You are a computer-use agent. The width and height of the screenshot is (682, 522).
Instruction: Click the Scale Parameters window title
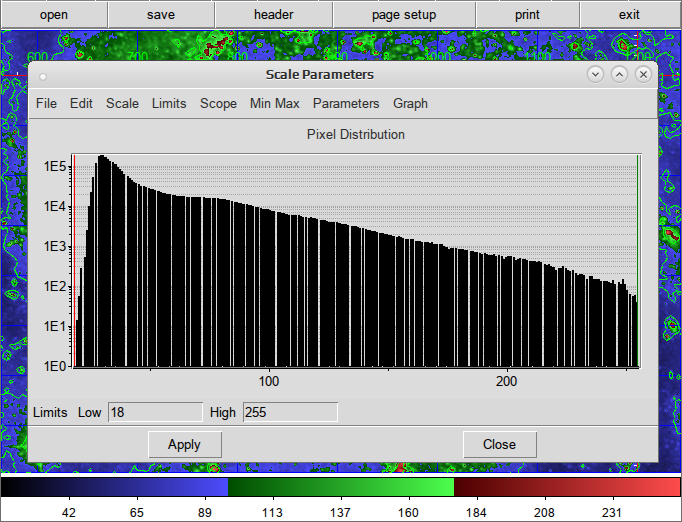pyautogui.click(x=320, y=75)
